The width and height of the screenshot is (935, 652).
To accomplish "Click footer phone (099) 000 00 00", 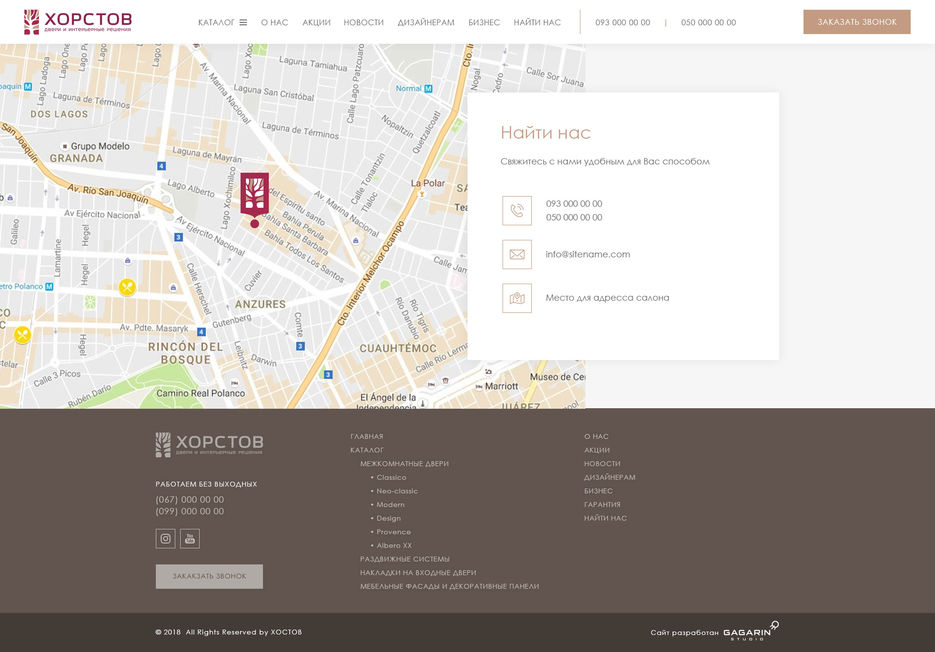I will (x=190, y=511).
